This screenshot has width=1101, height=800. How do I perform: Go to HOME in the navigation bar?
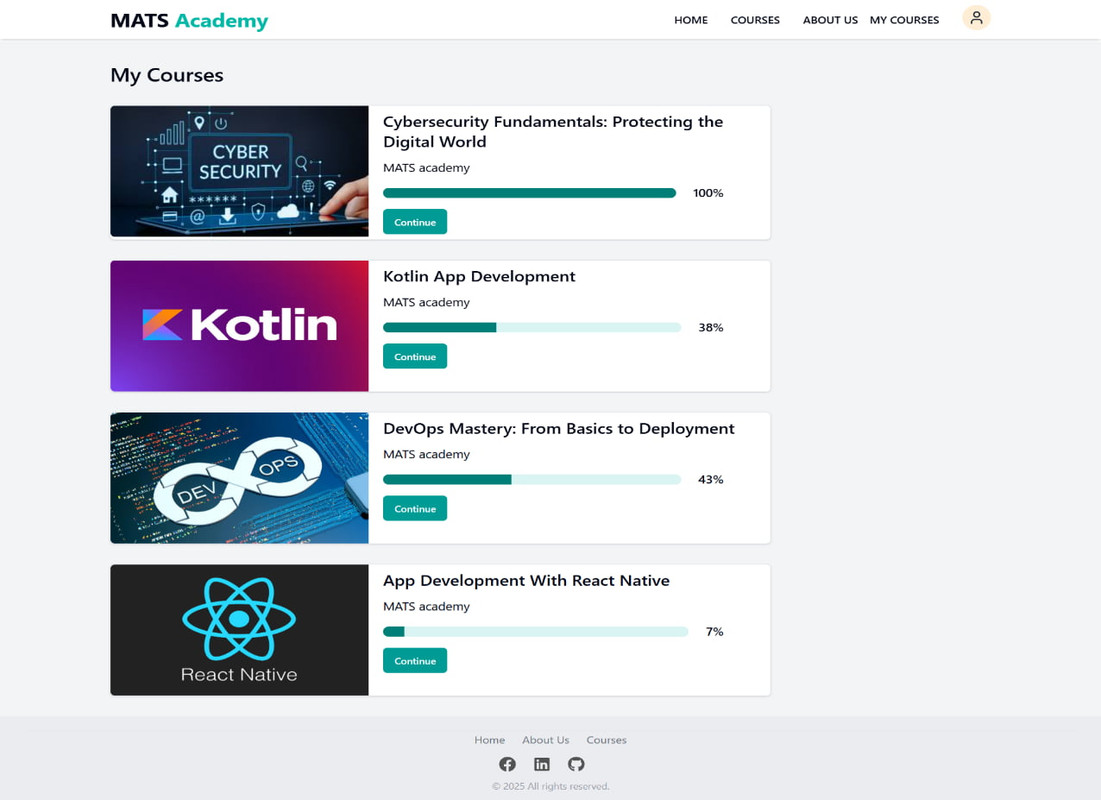tap(691, 20)
